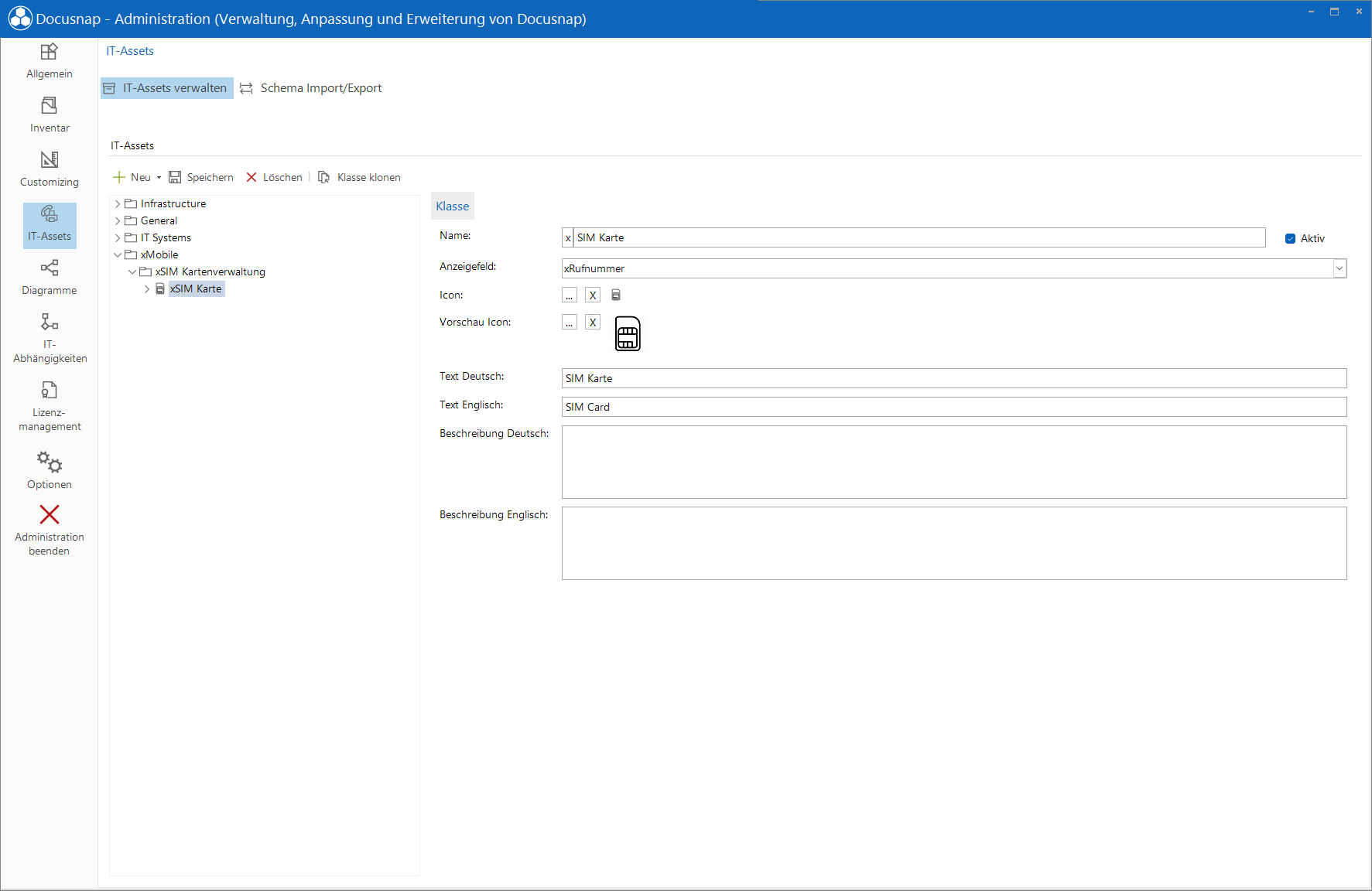
Task: Click the SIM card Vorschau Icon image
Action: (628, 333)
